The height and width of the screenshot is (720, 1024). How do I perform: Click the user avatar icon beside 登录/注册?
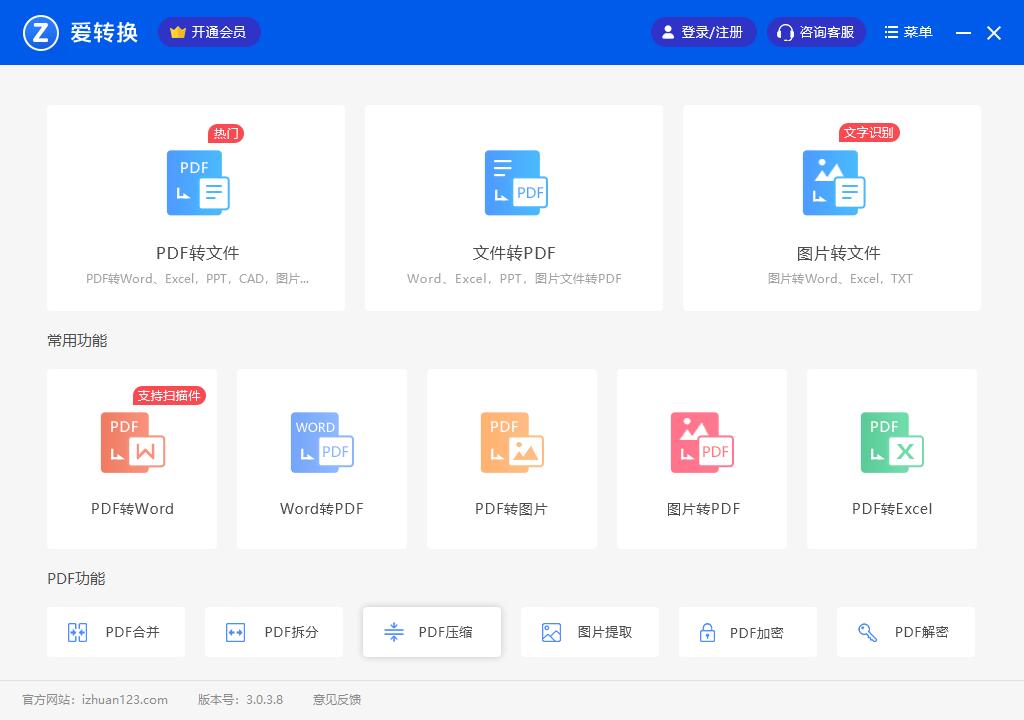(667, 32)
